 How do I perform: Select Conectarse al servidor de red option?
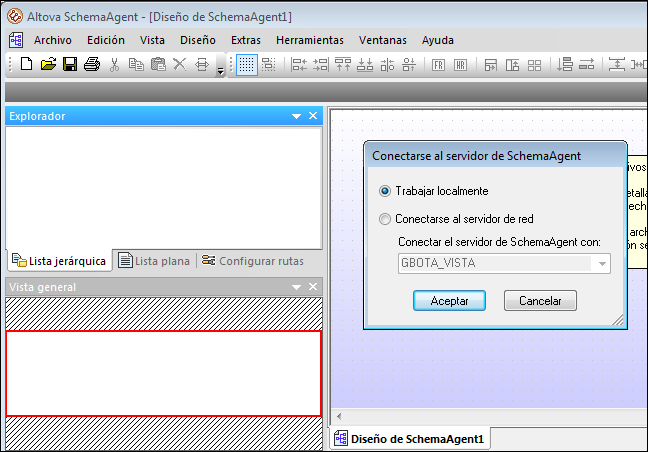click(x=385, y=219)
